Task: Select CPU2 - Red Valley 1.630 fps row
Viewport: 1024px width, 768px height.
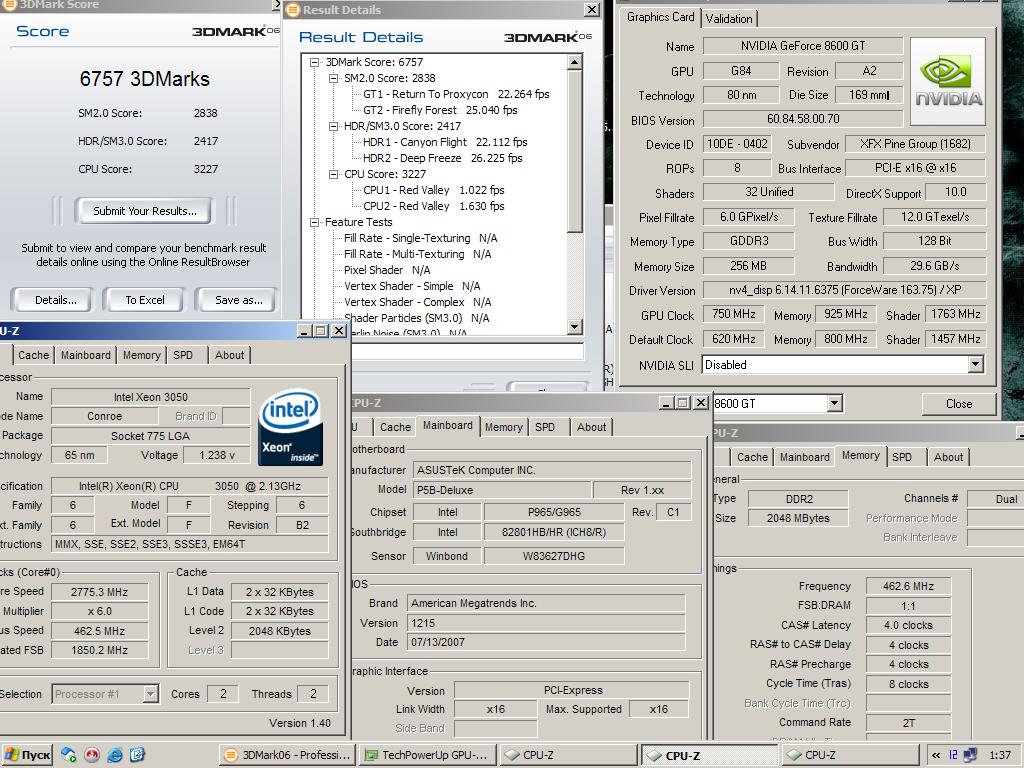Action: tap(434, 206)
